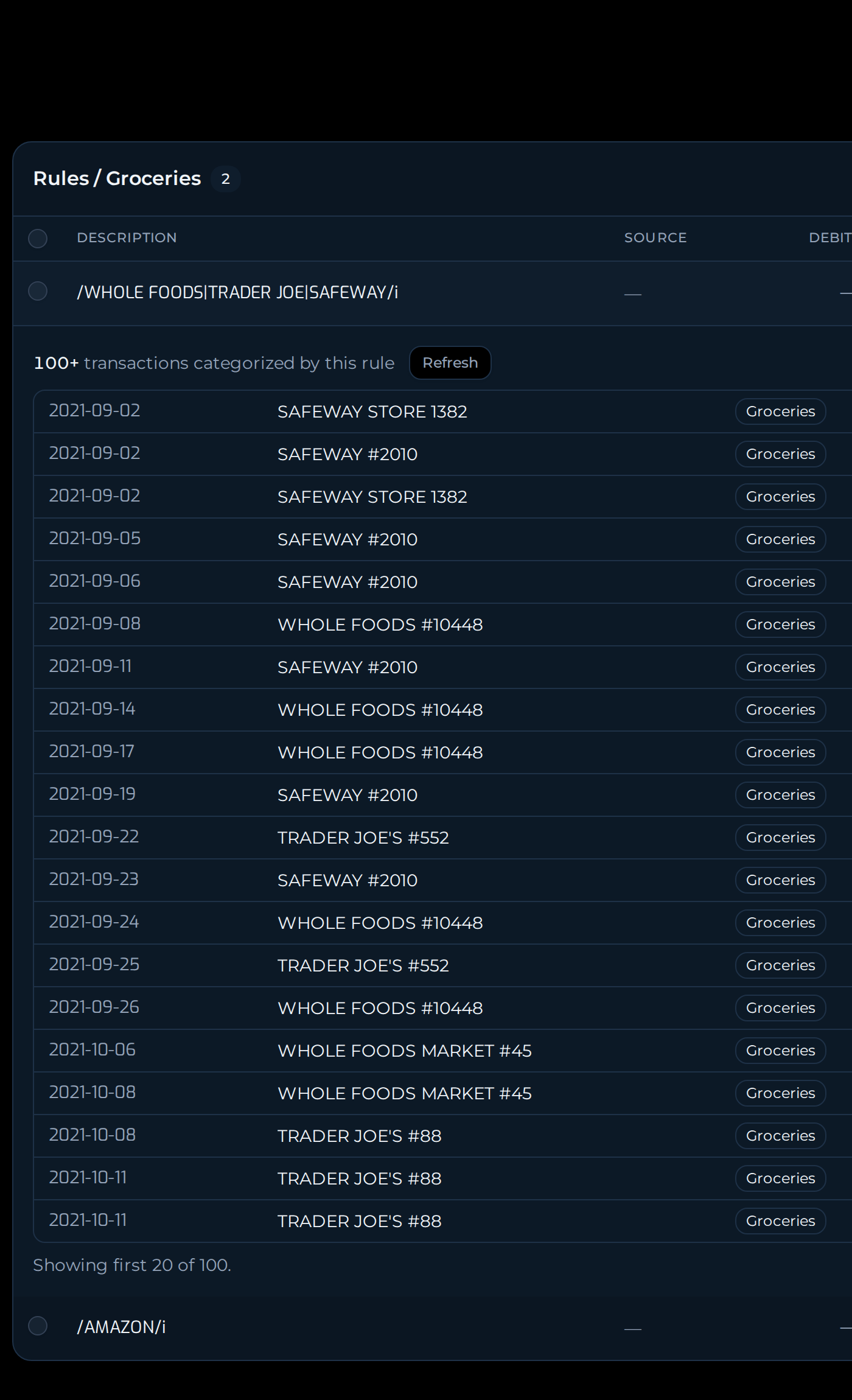This screenshot has height=1400, width=852.
Task: Click the Rules / Groceries heading
Action: point(117,178)
